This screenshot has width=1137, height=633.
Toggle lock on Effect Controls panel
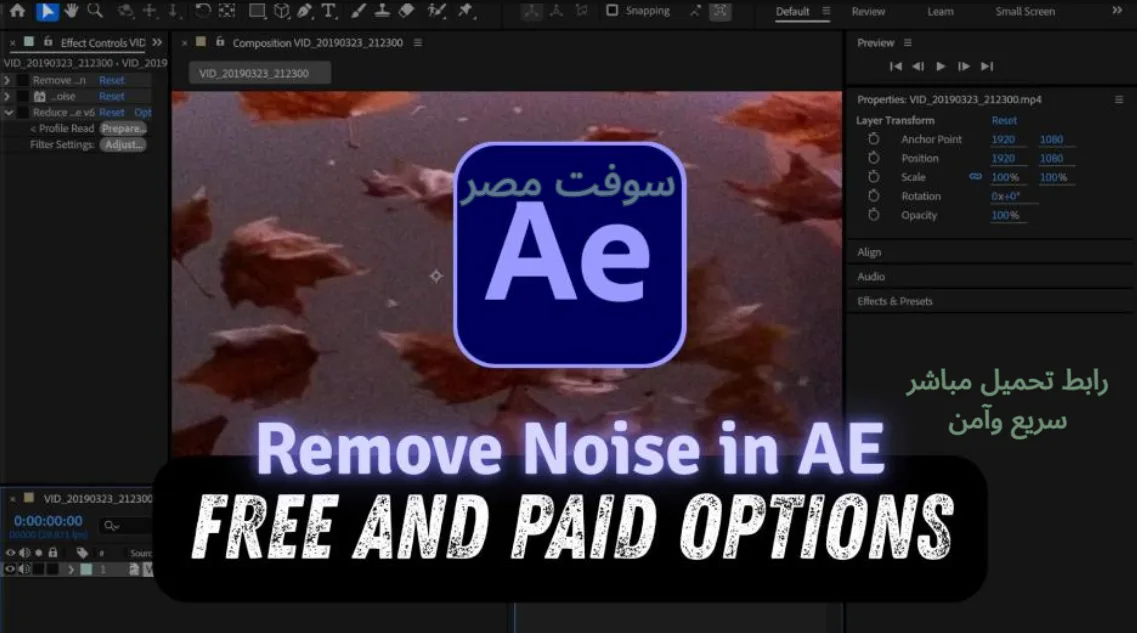coord(48,42)
